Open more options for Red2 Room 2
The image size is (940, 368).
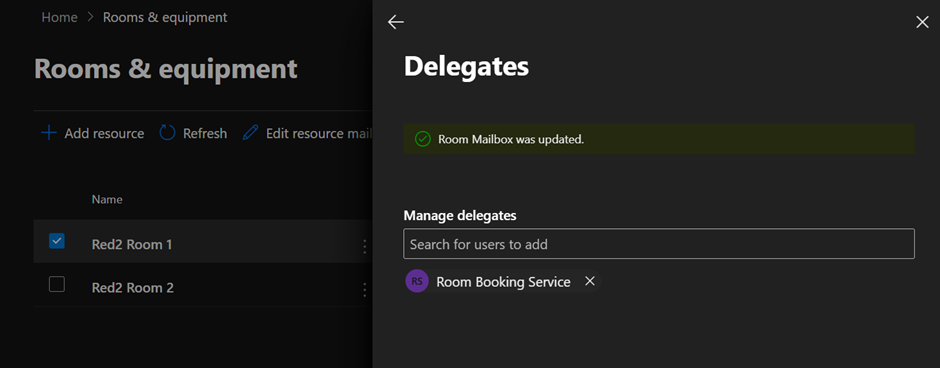click(364, 289)
